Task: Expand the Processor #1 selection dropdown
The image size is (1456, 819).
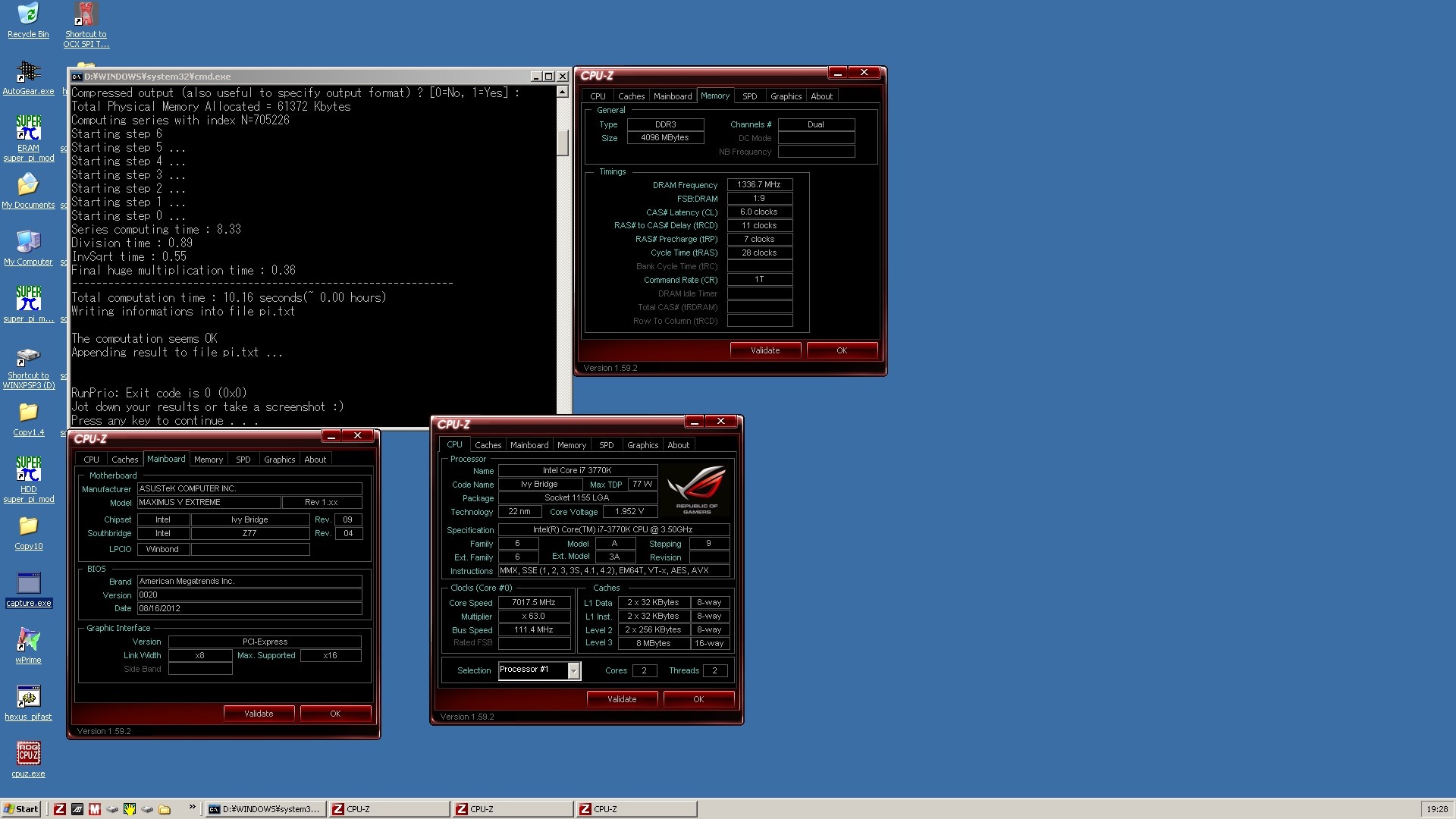Action: 573,670
